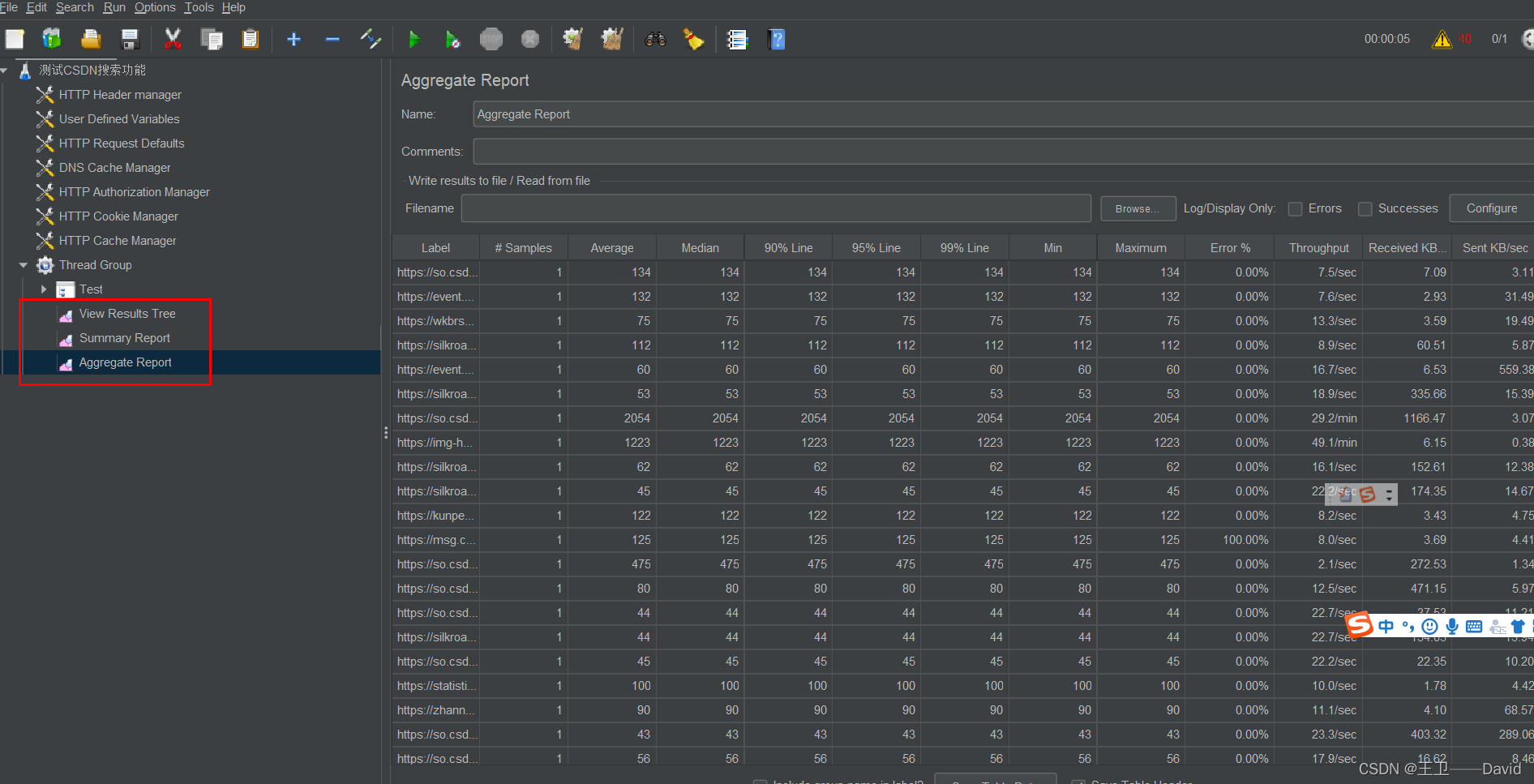Image resolution: width=1534 pixels, height=784 pixels.
Task: Click the Browse... button
Action: 1138,208
